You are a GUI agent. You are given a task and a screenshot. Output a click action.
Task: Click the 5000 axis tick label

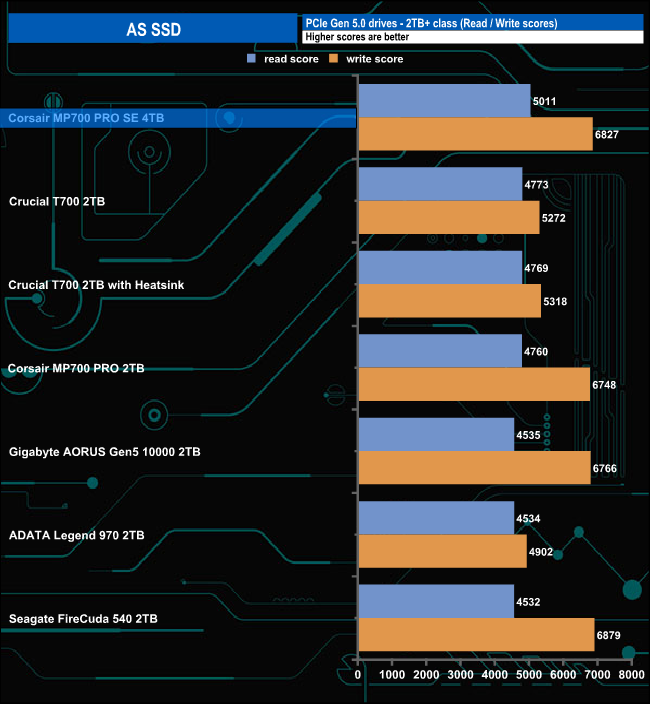pyautogui.click(x=529, y=675)
